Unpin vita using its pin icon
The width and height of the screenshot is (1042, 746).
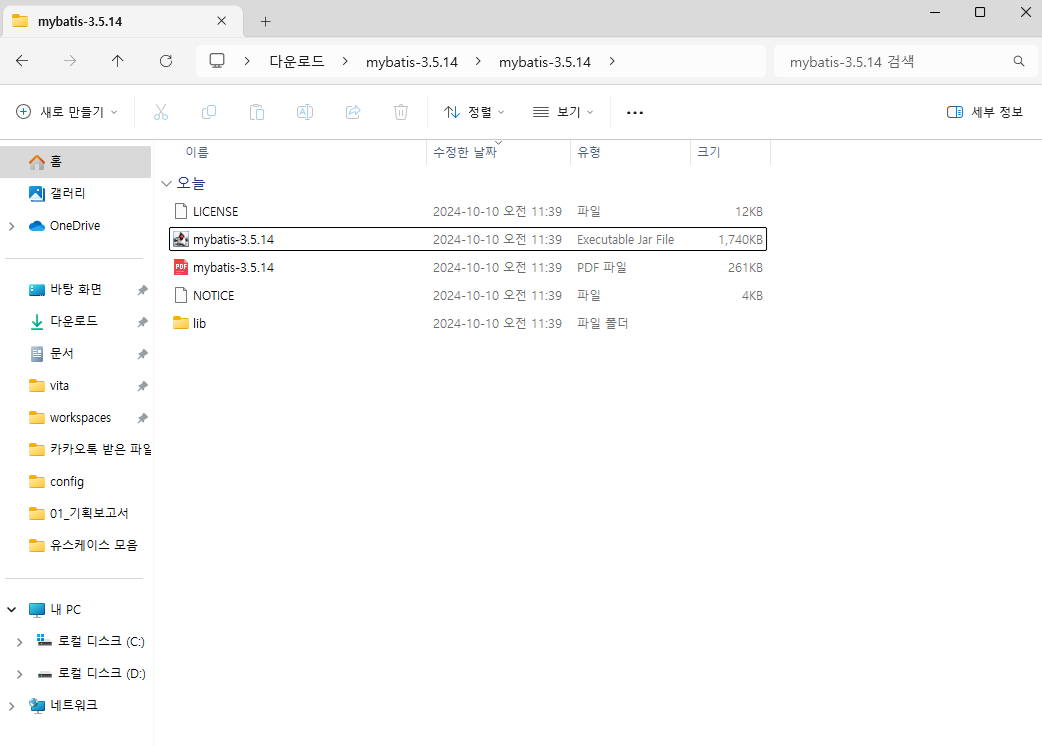(x=142, y=386)
